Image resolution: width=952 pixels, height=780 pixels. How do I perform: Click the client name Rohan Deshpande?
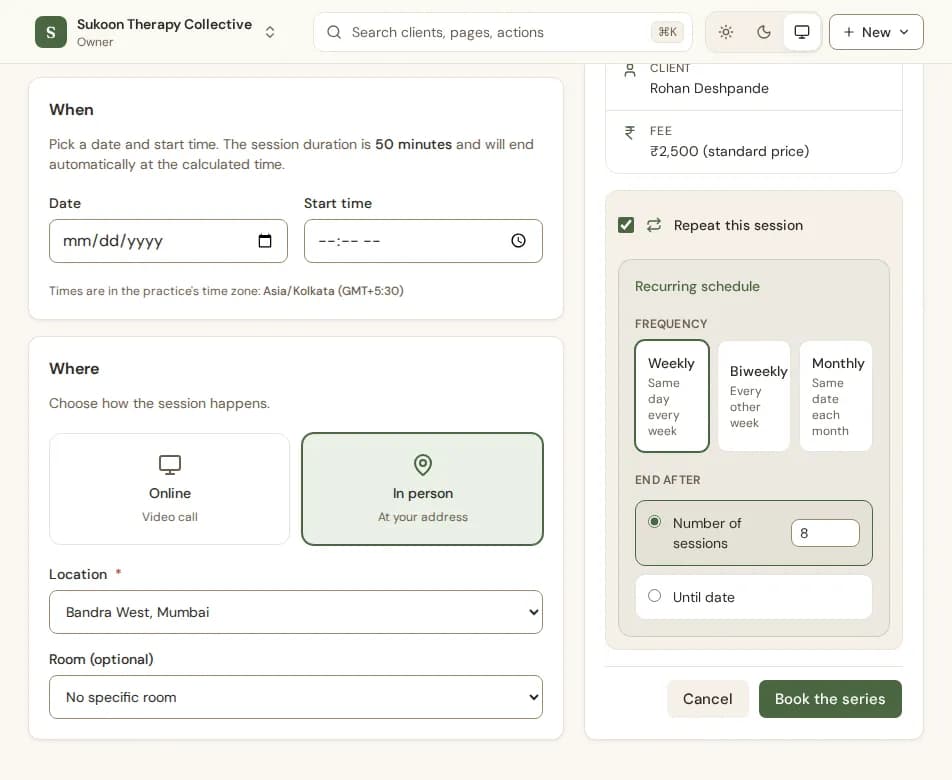tap(709, 89)
